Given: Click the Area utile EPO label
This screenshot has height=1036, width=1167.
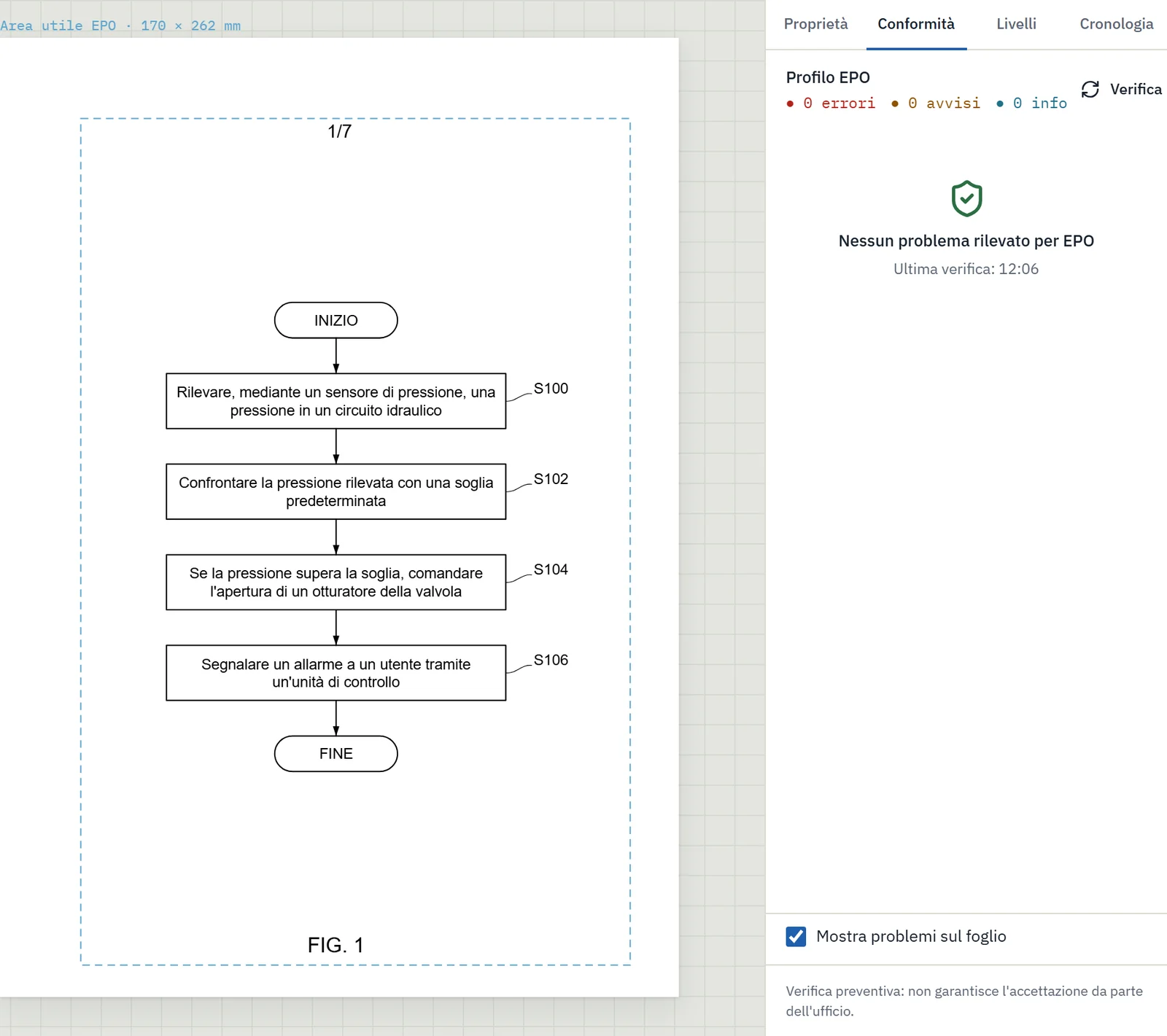Looking at the screenshot, I should tap(120, 26).
